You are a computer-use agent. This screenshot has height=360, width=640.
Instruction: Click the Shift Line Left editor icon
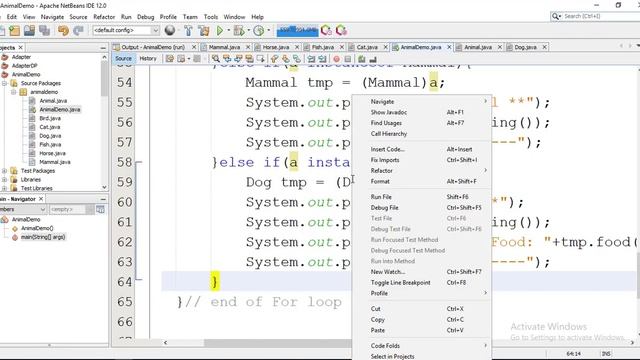tap(311, 59)
